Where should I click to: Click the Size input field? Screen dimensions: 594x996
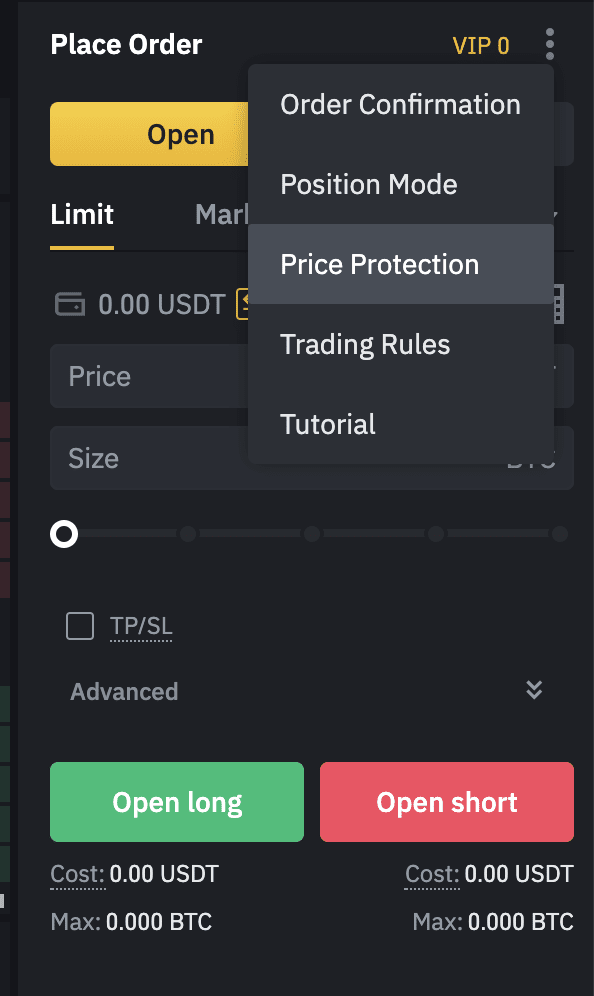click(x=149, y=458)
